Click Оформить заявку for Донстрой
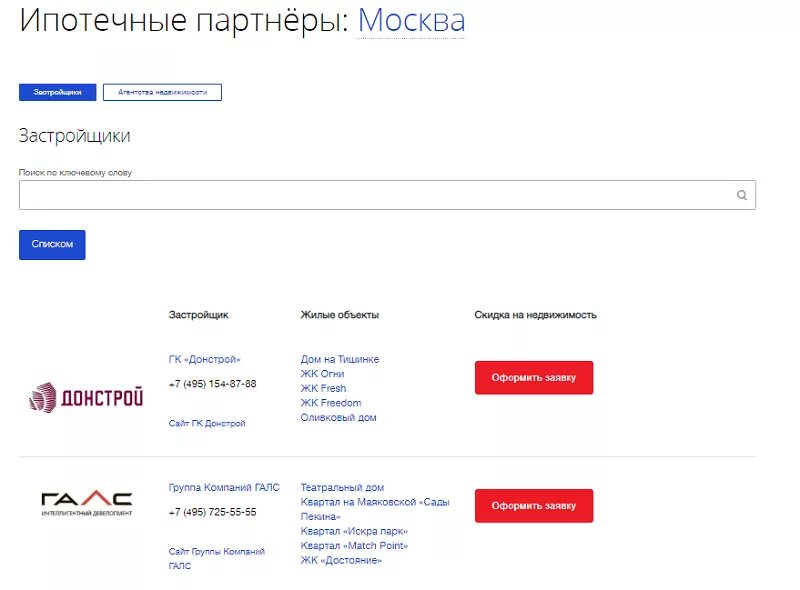This screenshot has height=590, width=800. pyautogui.click(x=534, y=378)
